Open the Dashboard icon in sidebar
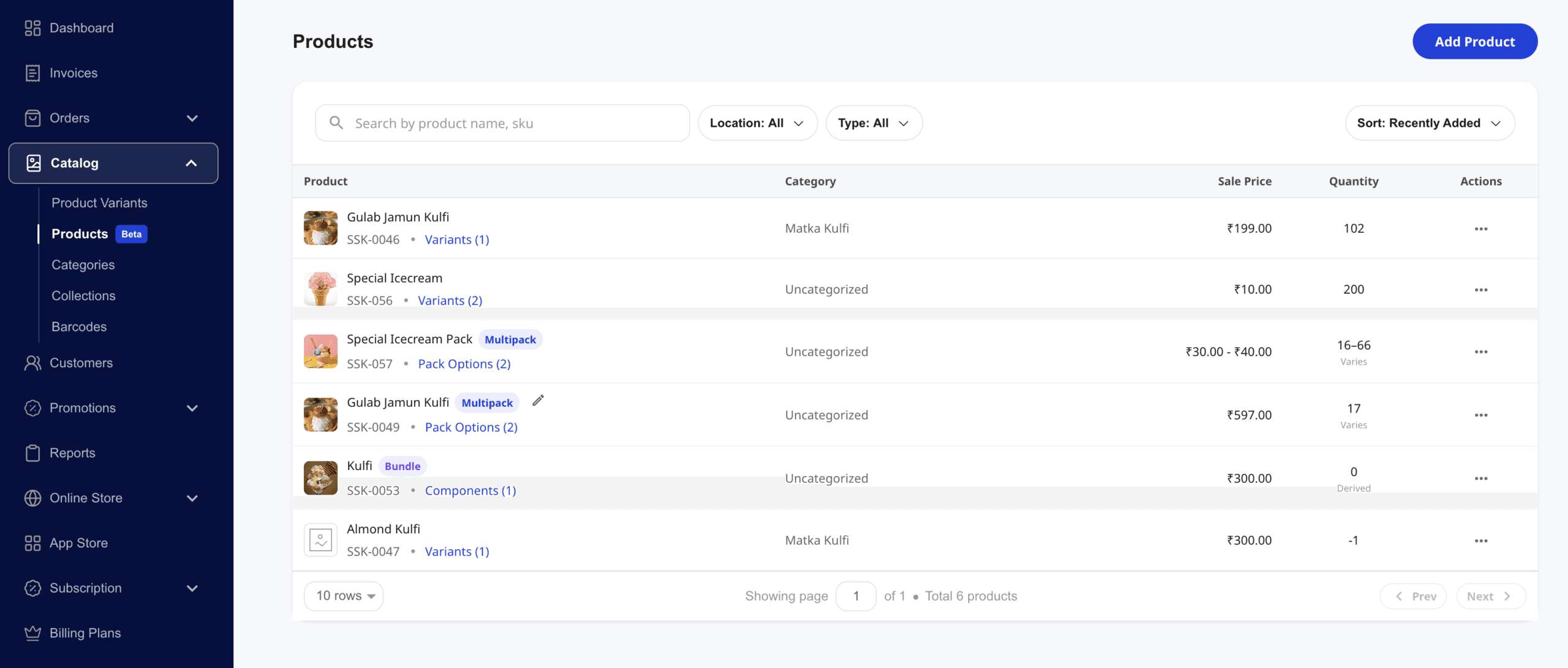 click(x=32, y=28)
